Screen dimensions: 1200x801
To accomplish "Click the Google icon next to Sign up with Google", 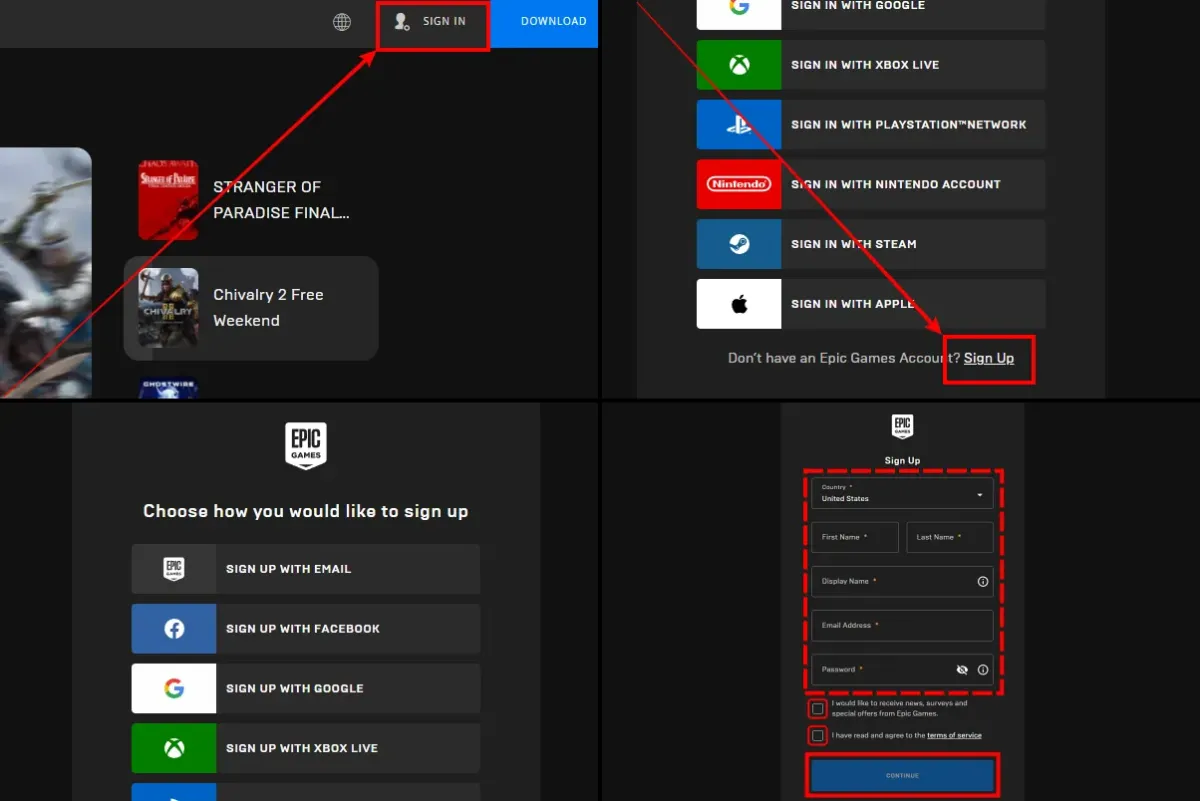I will [174, 689].
